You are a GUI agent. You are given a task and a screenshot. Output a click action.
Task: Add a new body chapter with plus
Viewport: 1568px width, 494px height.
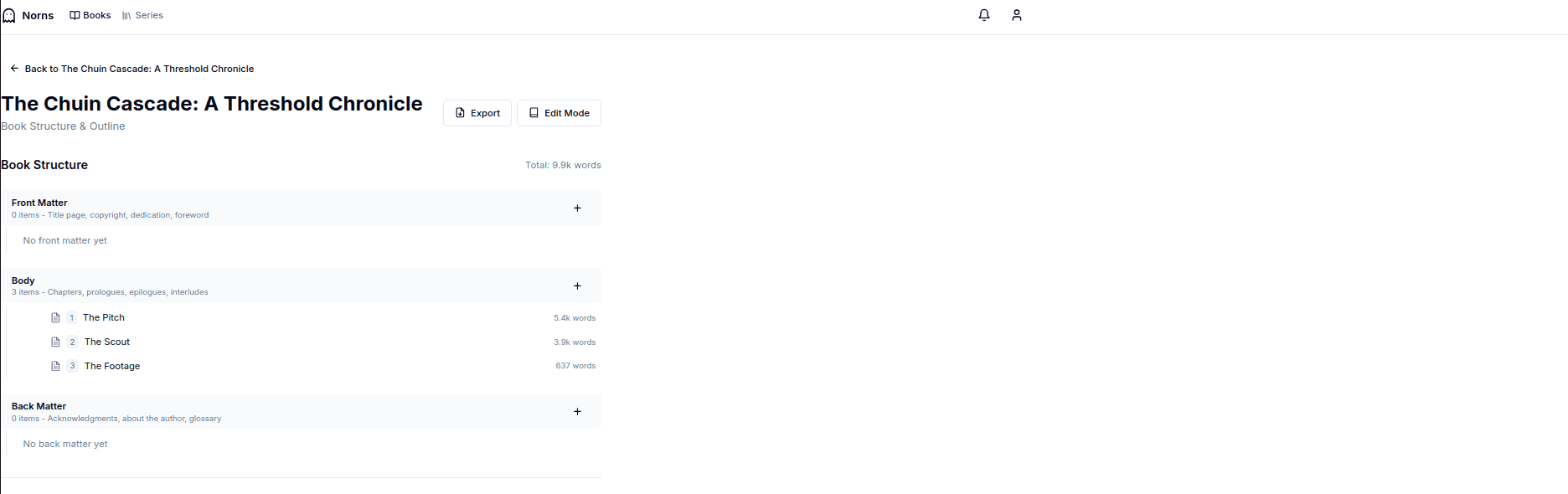577,286
